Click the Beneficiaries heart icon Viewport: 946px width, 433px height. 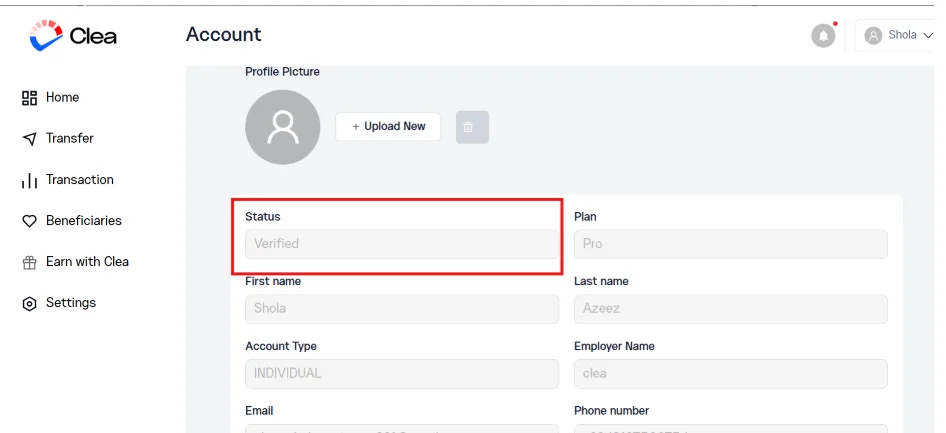pyautogui.click(x=29, y=221)
